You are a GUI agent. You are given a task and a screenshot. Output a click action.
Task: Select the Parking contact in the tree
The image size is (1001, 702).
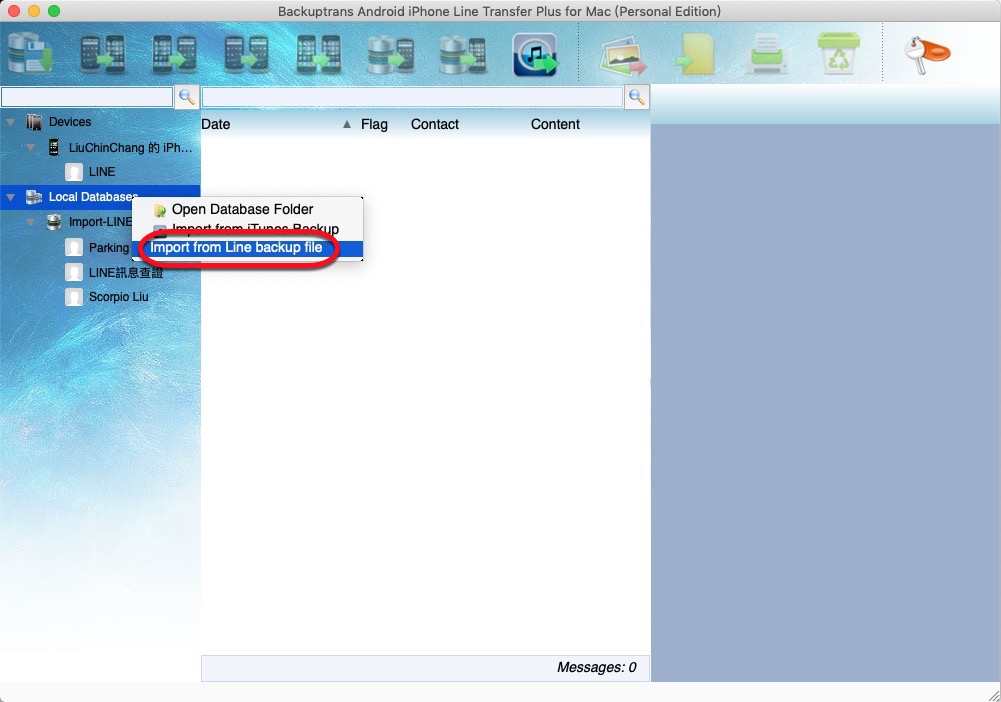click(x=109, y=248)
